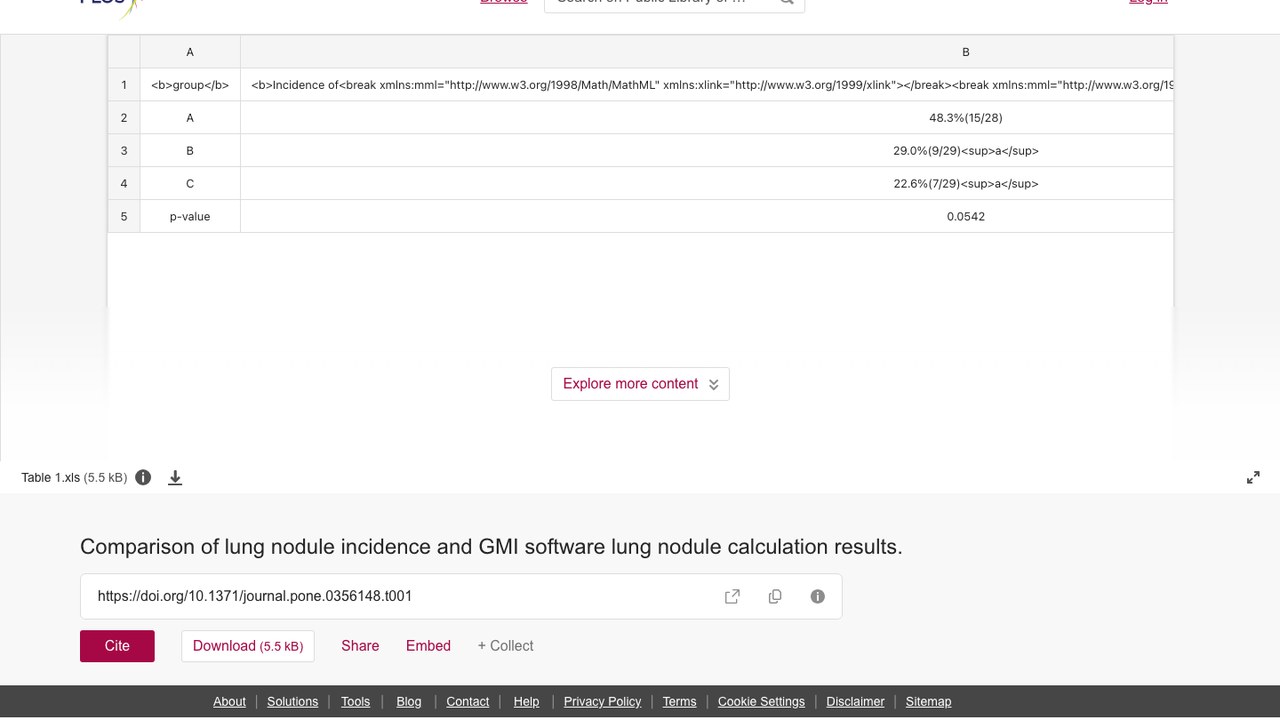Open the Share option

[360, 646]
